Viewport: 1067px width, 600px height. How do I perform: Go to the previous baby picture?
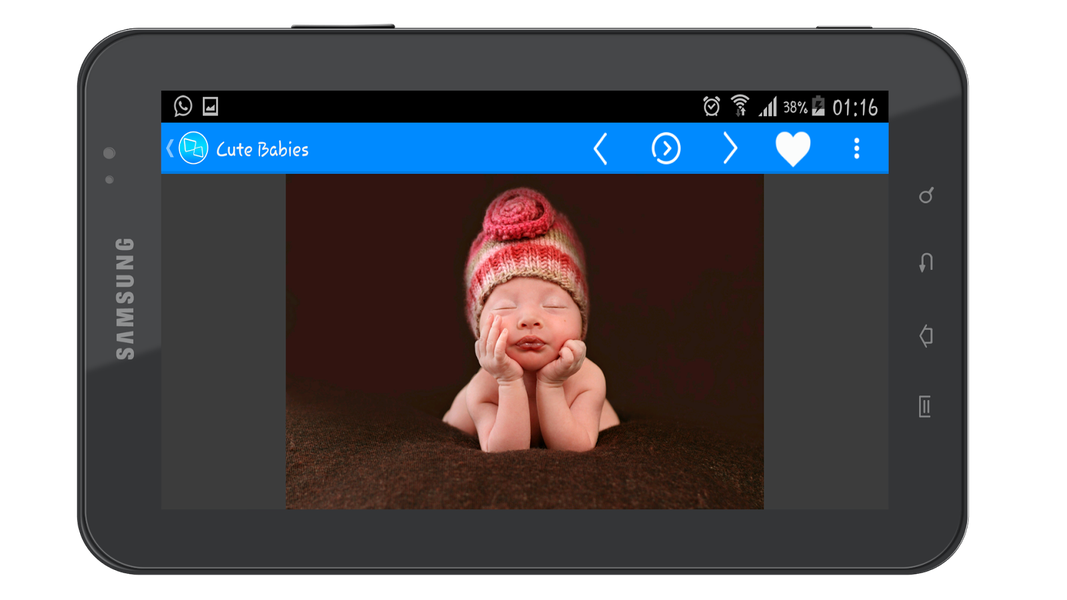click(x=600, y=149)
